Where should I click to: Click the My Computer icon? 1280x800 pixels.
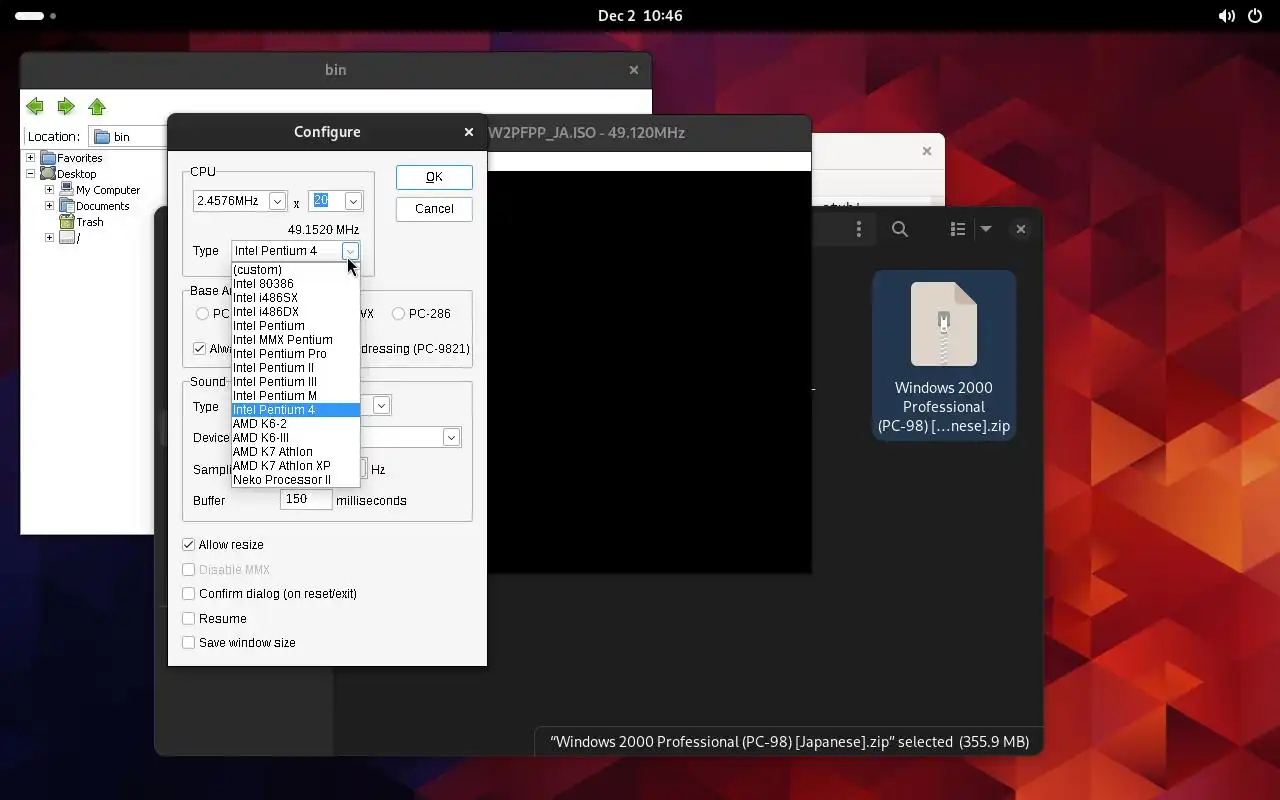click(66, 190)
